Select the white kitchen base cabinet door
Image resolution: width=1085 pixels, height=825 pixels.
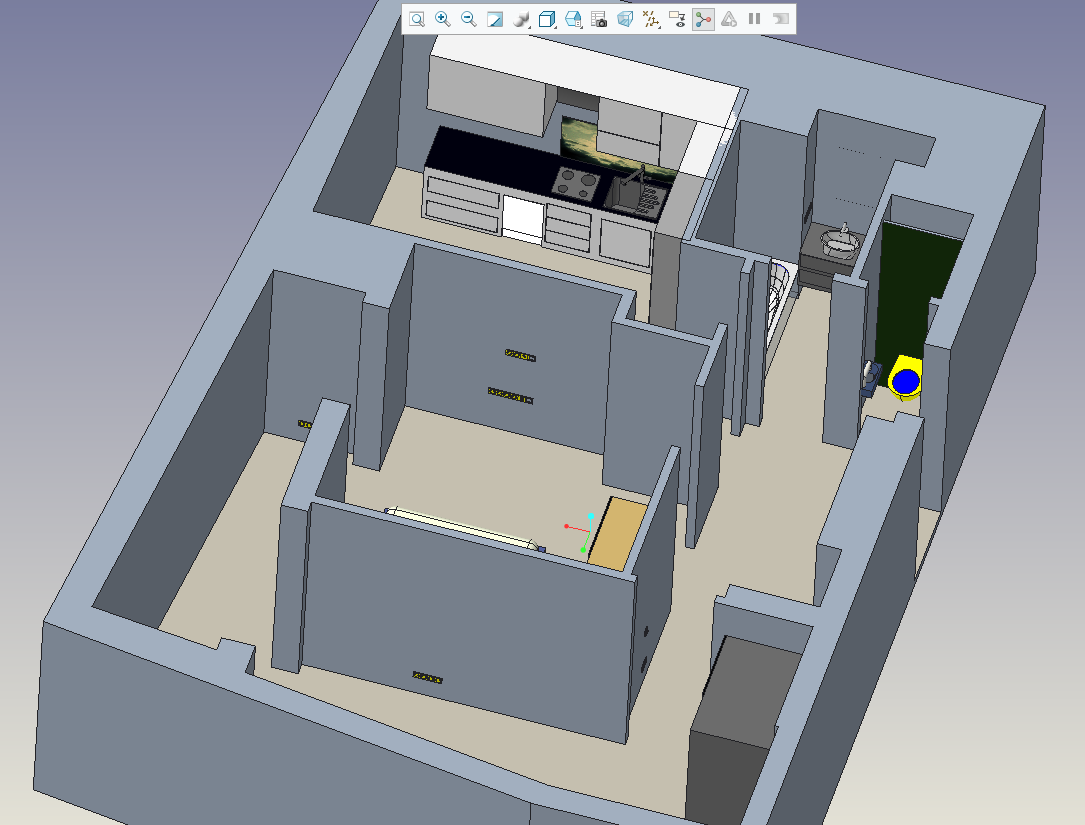tap(522, 217)
